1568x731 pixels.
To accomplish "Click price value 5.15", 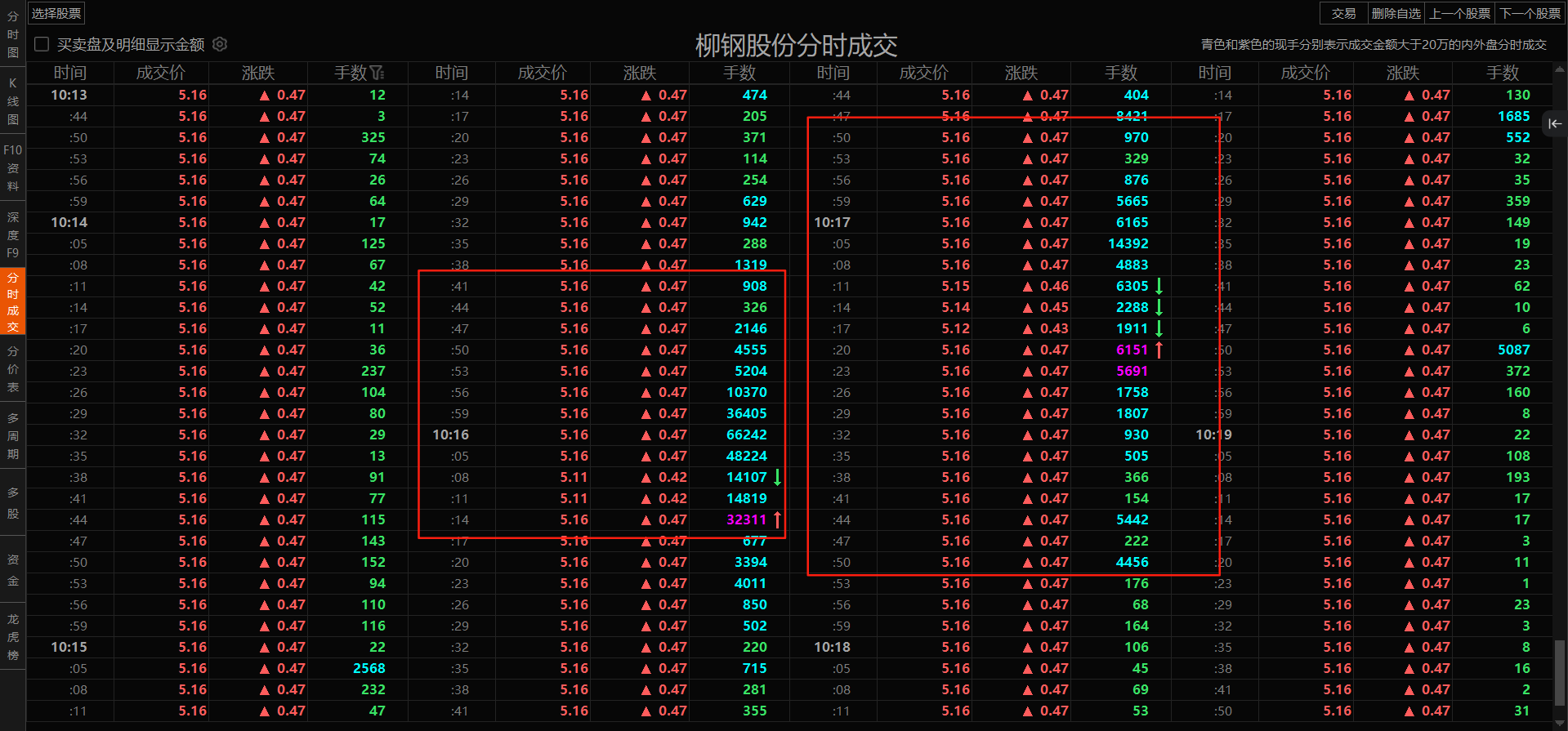I will tap(955, 286).
